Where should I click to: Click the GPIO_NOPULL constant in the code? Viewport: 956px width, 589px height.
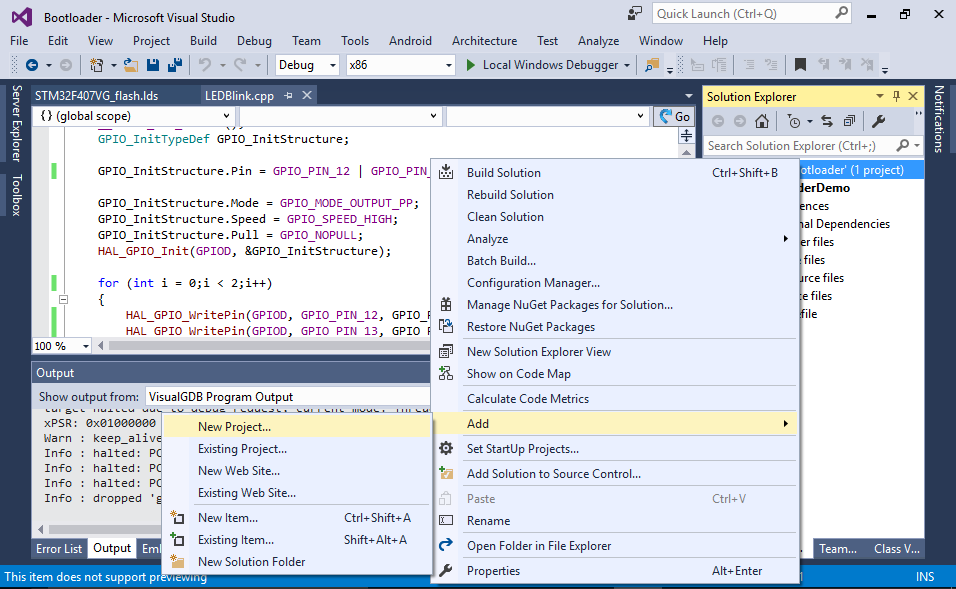318,235
